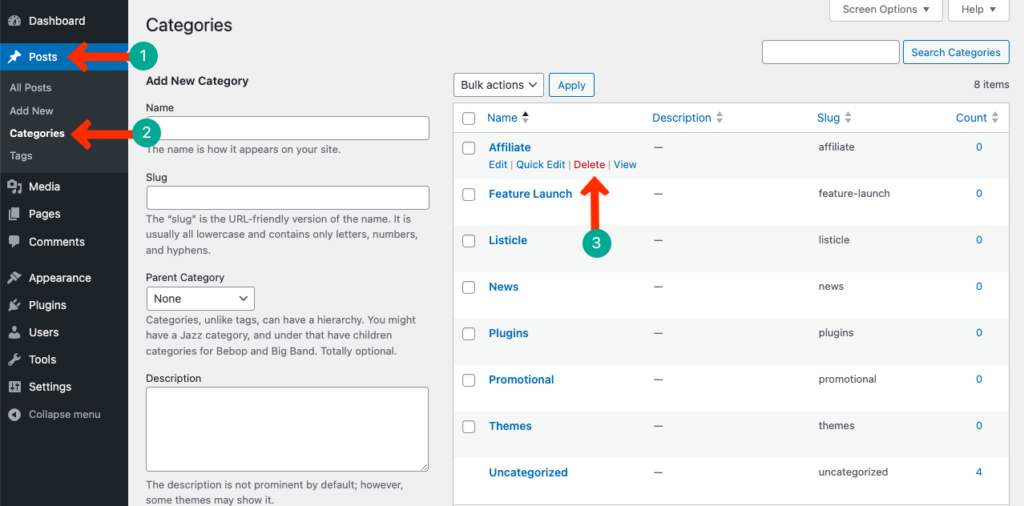Check the News category checkbox
1024x506 pixels.
pyautogui.click(x=469, y=287)
